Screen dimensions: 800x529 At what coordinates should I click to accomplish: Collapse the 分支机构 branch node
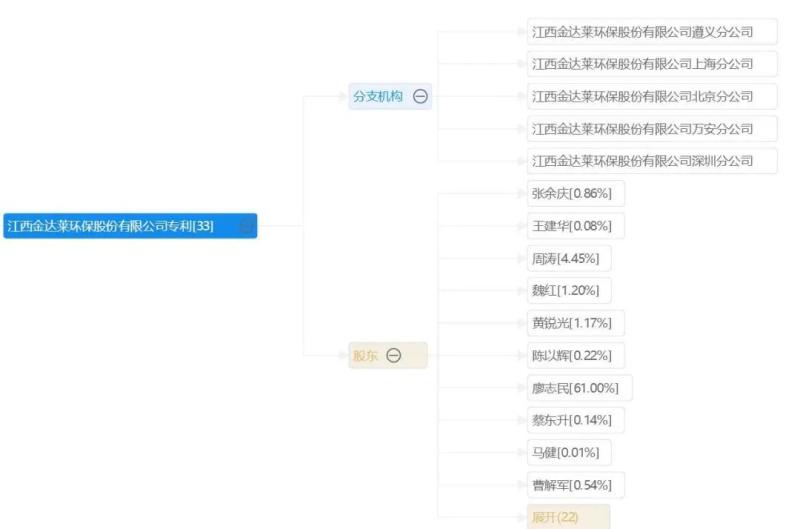tap(420, 96)
